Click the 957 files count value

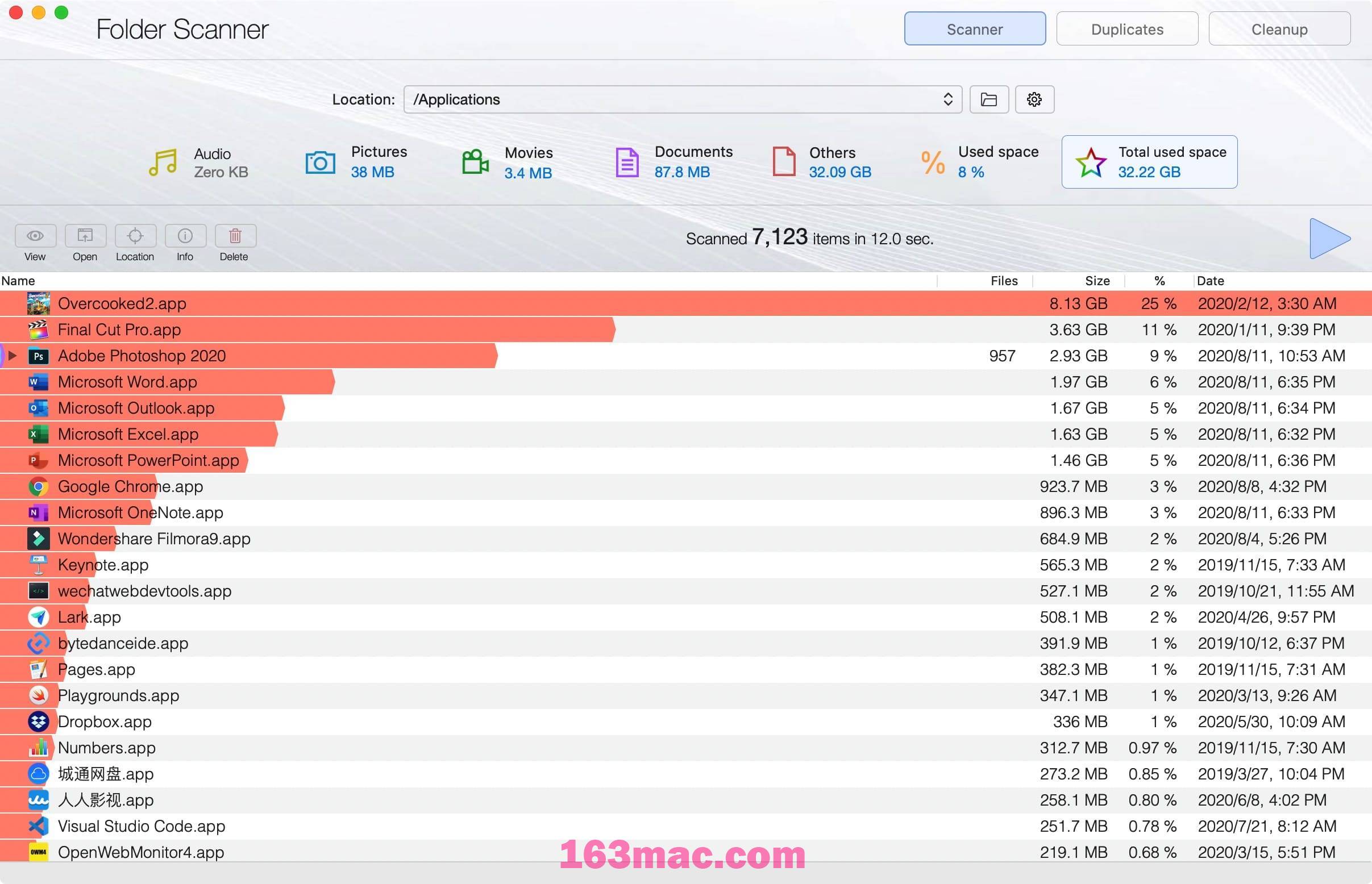[1002, 356]
